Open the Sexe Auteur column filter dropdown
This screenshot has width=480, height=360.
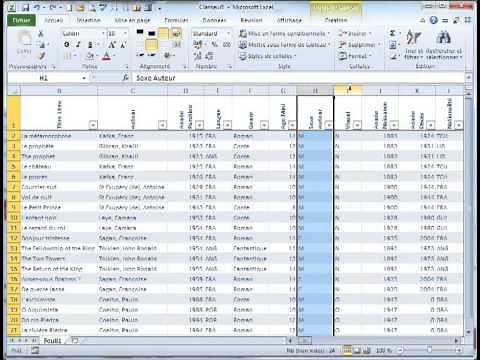(x=329, y=125)
